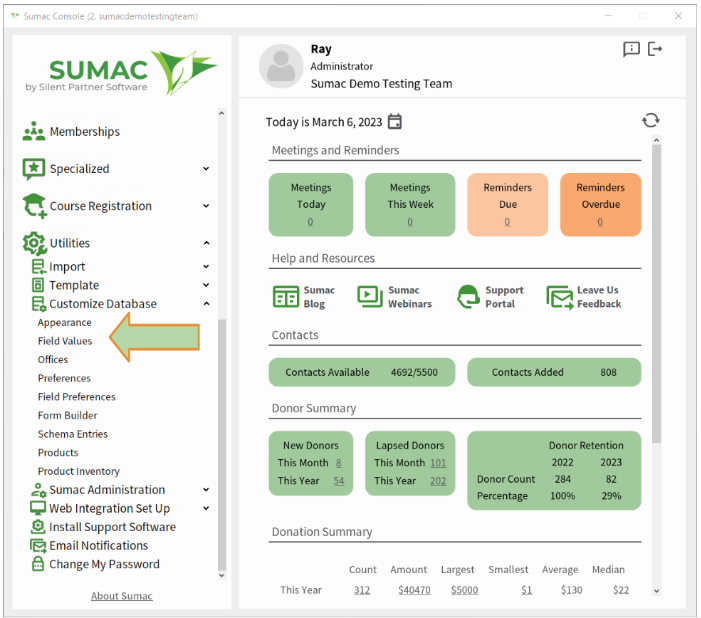Screen dimensions: 701x618
Task: Expand the Template submenu chevron
Action: click(206, 285)
